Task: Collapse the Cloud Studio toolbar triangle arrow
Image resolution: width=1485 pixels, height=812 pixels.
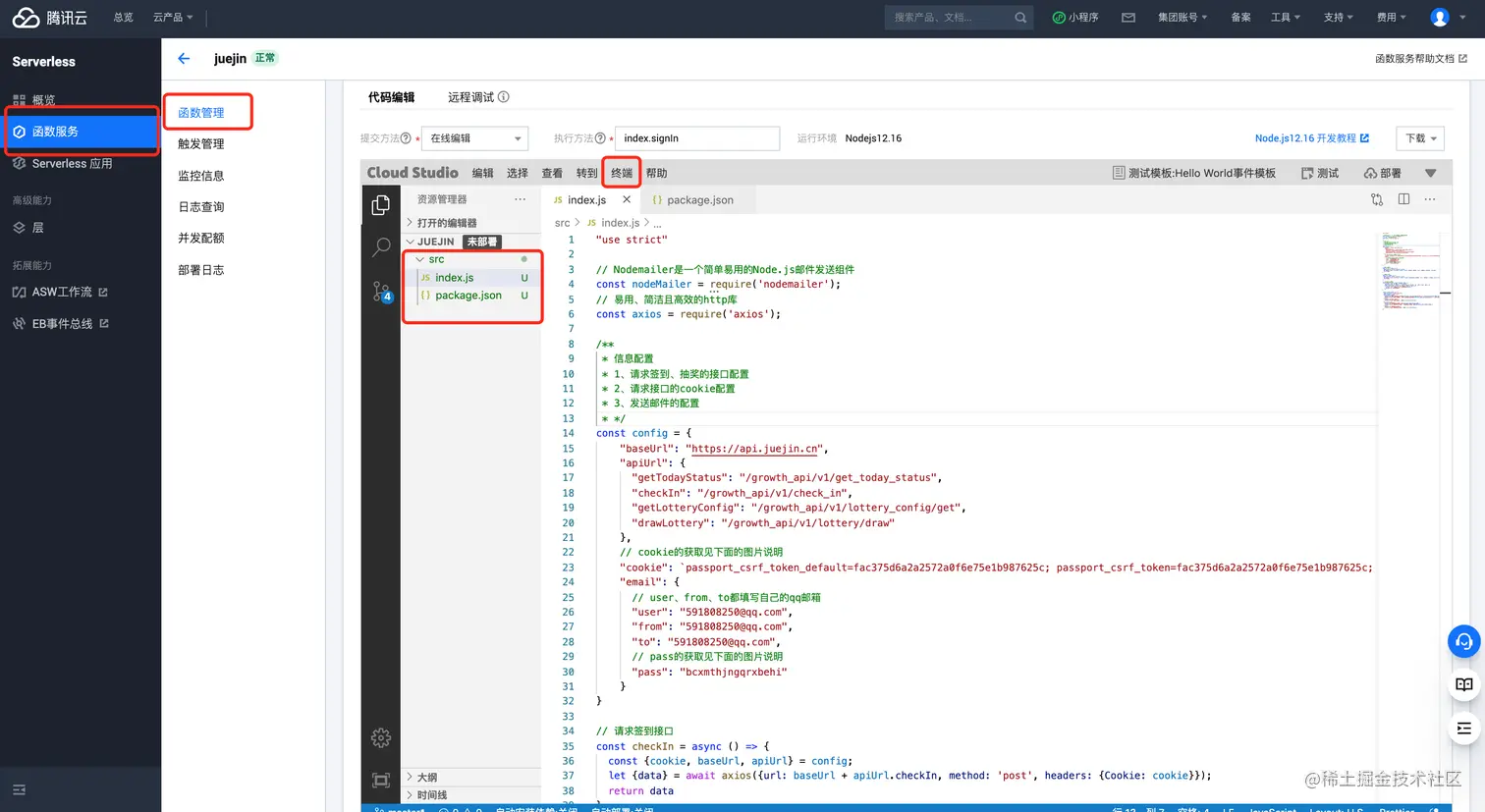Action: point(1430,173)
